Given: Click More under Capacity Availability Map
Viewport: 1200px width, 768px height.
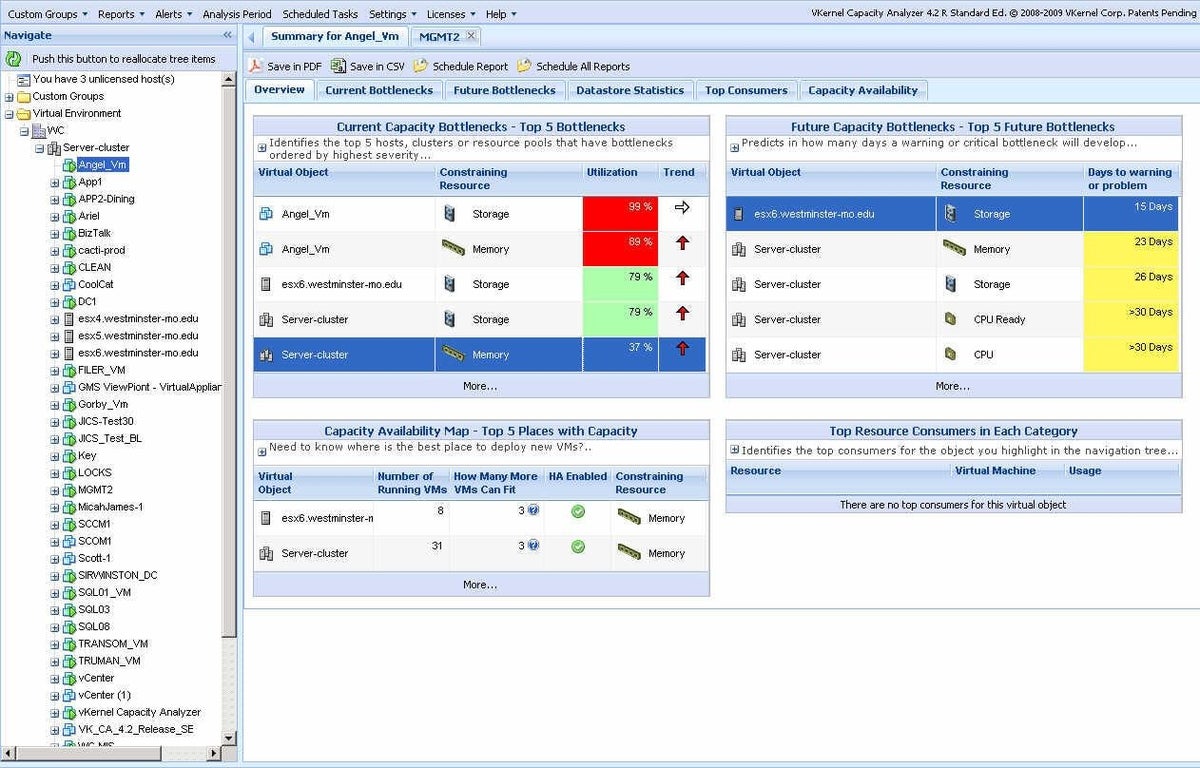Looking at the screenshot, I should coord(480,584).
